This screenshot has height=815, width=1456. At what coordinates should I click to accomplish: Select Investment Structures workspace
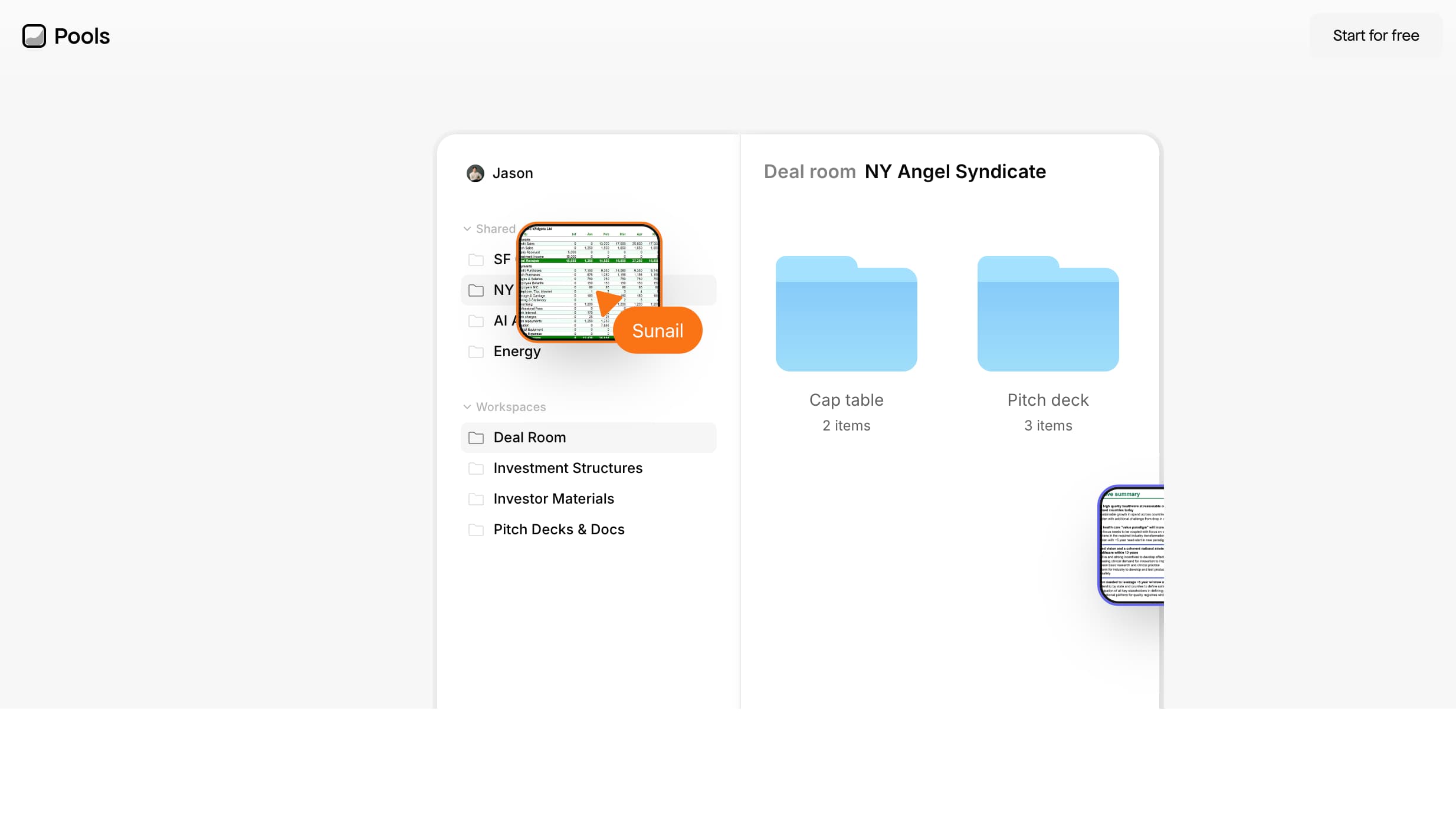point(568,468)
